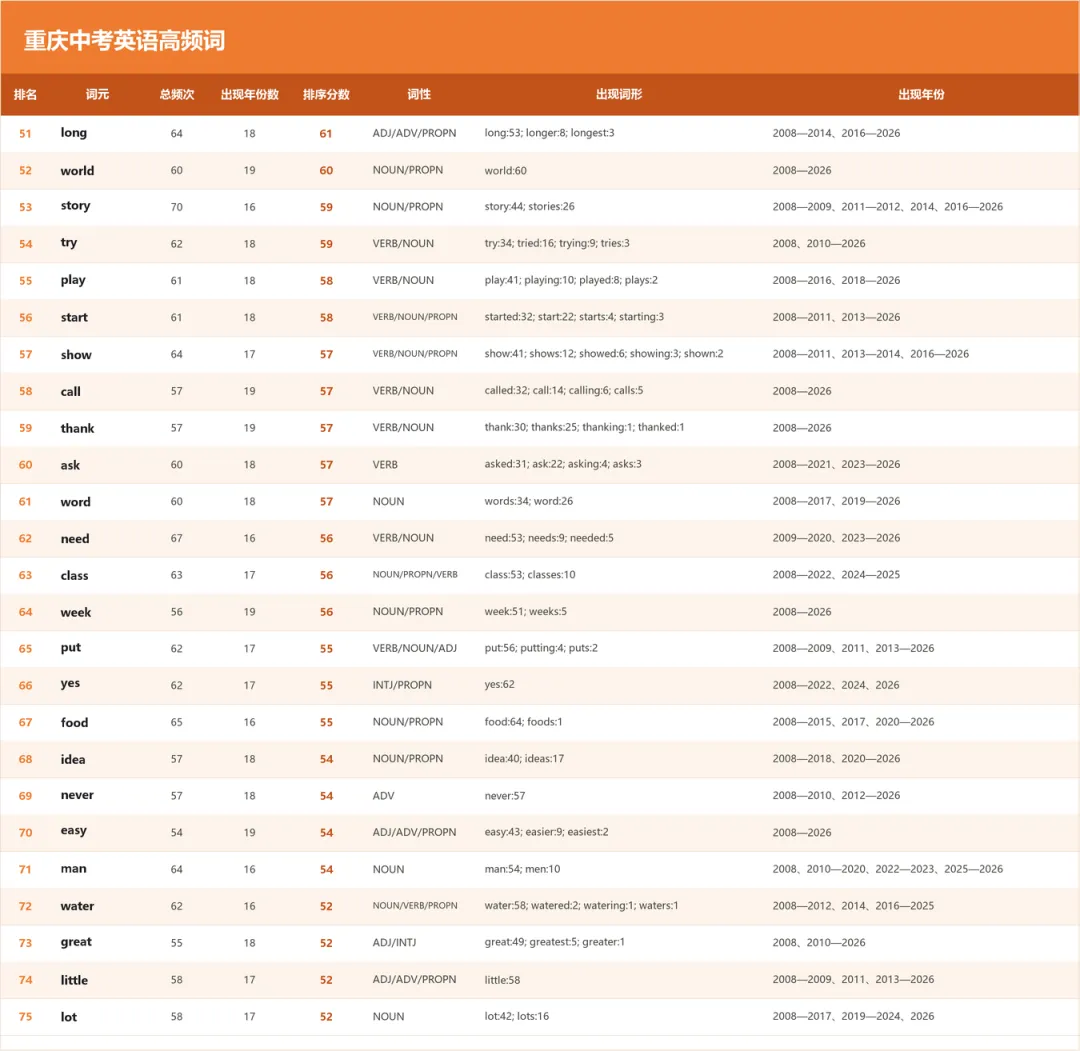The width and height of the screenshot is (1080, 1051).
Task: Click the "排名" column header
Action: pyautogui.click(x=25, y=94)
